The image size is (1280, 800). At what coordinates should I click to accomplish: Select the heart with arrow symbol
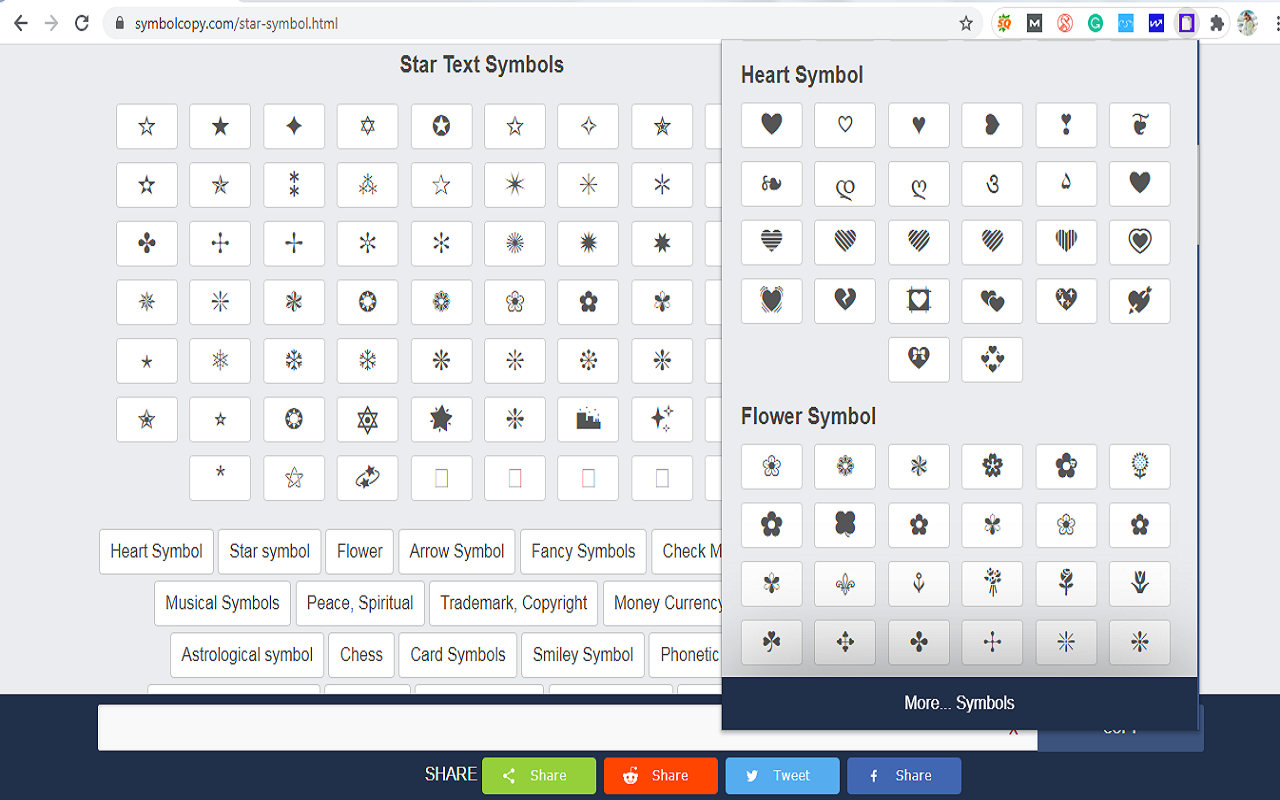[1139, 301]
